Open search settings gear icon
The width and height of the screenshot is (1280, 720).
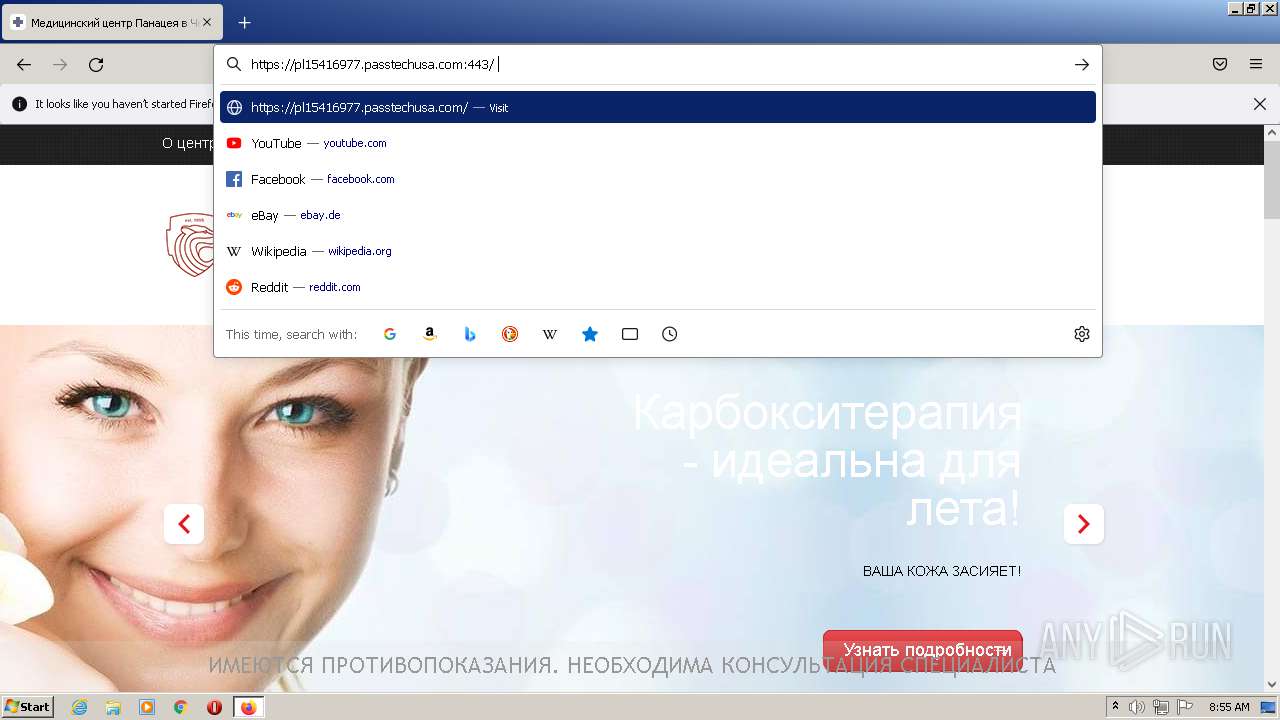pyautogui.click(x=1082, y=334)
